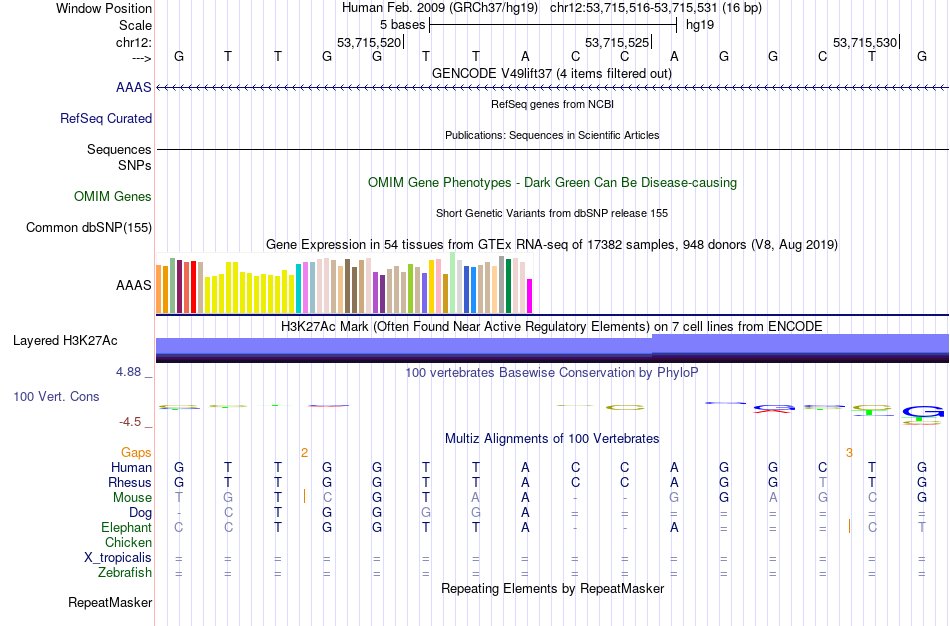Click the Common dbSNP(155) track label
Viewport: 950px width, 626px height.
[88, 227]
